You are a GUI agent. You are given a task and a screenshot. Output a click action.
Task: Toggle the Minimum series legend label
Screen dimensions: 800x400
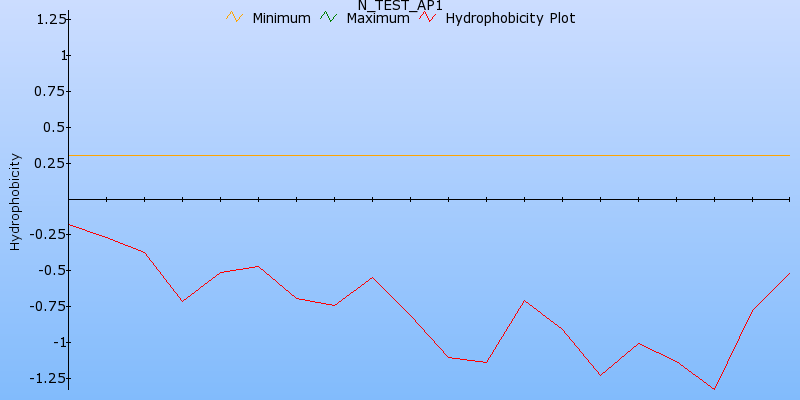(281, 18)
